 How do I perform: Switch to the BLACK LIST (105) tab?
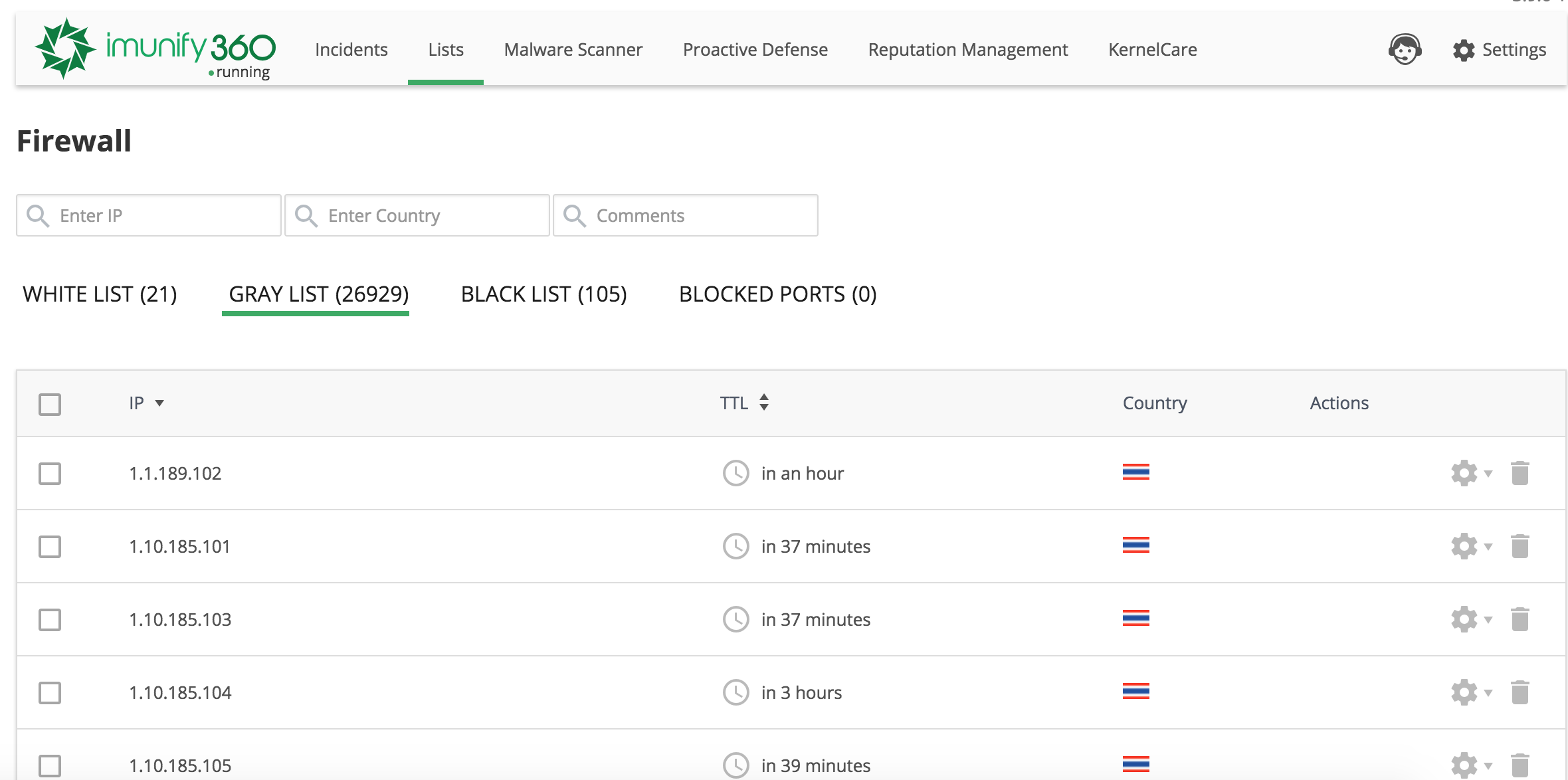pos(543,294)
